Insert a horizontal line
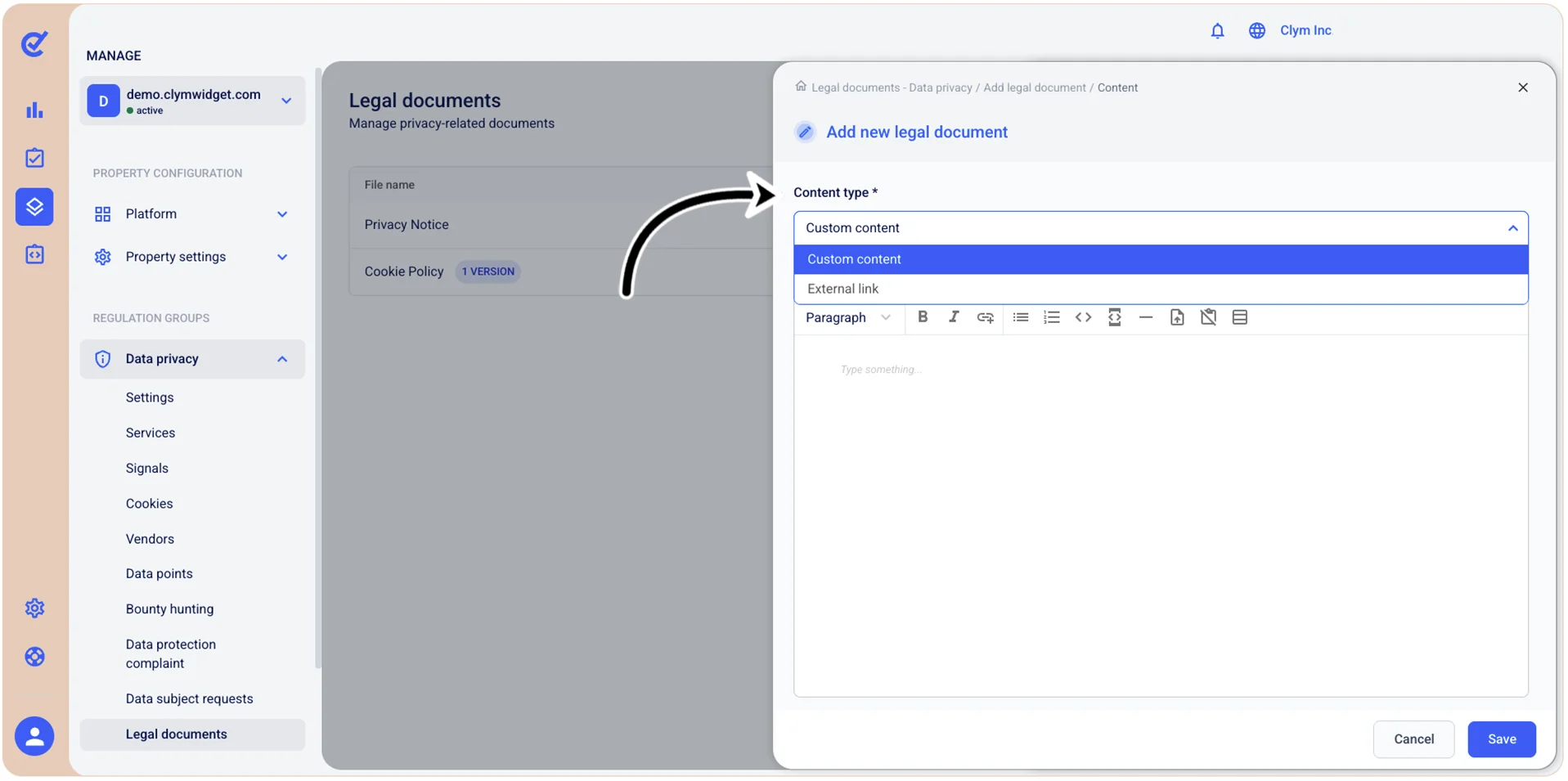 (x=1146, y=317)
